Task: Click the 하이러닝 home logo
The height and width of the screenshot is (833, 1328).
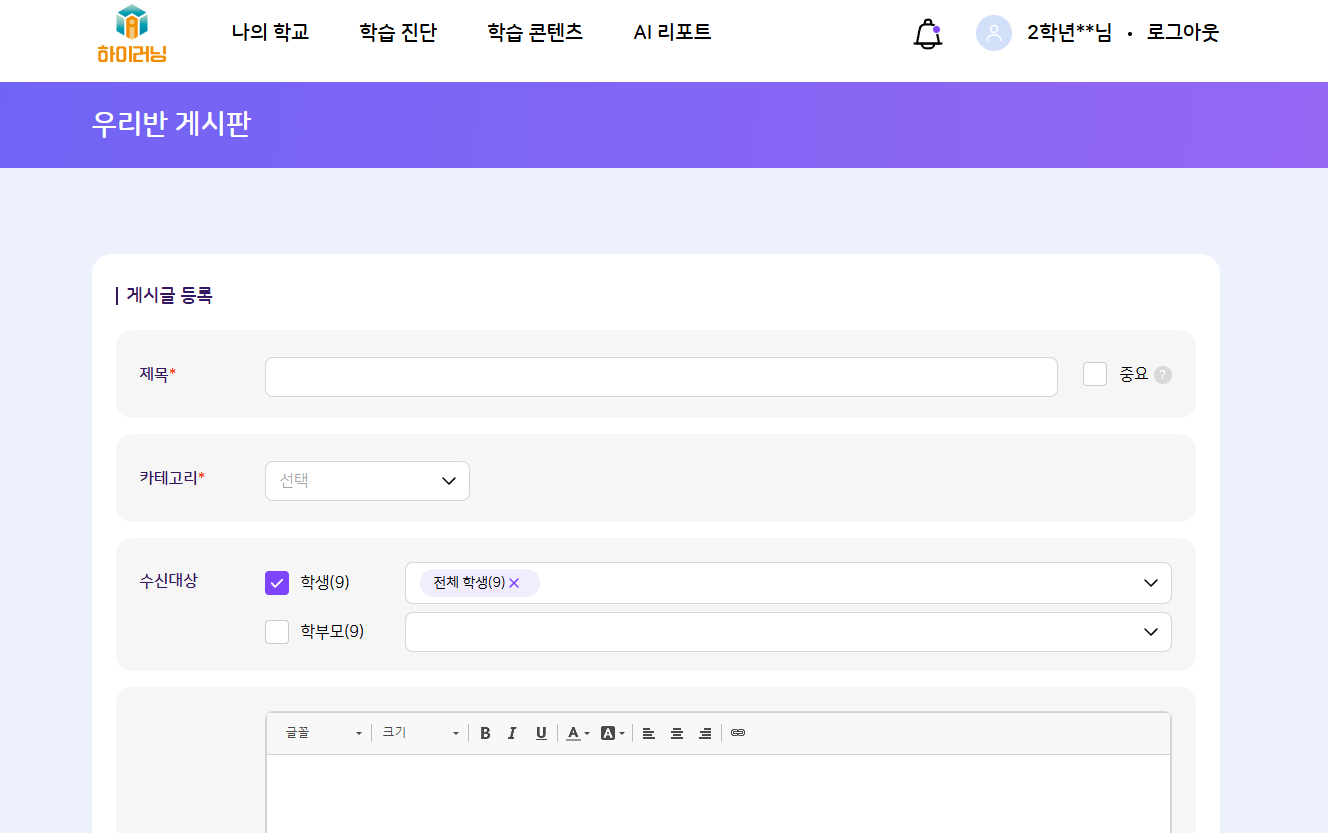Action: click(x=132, y=34)
